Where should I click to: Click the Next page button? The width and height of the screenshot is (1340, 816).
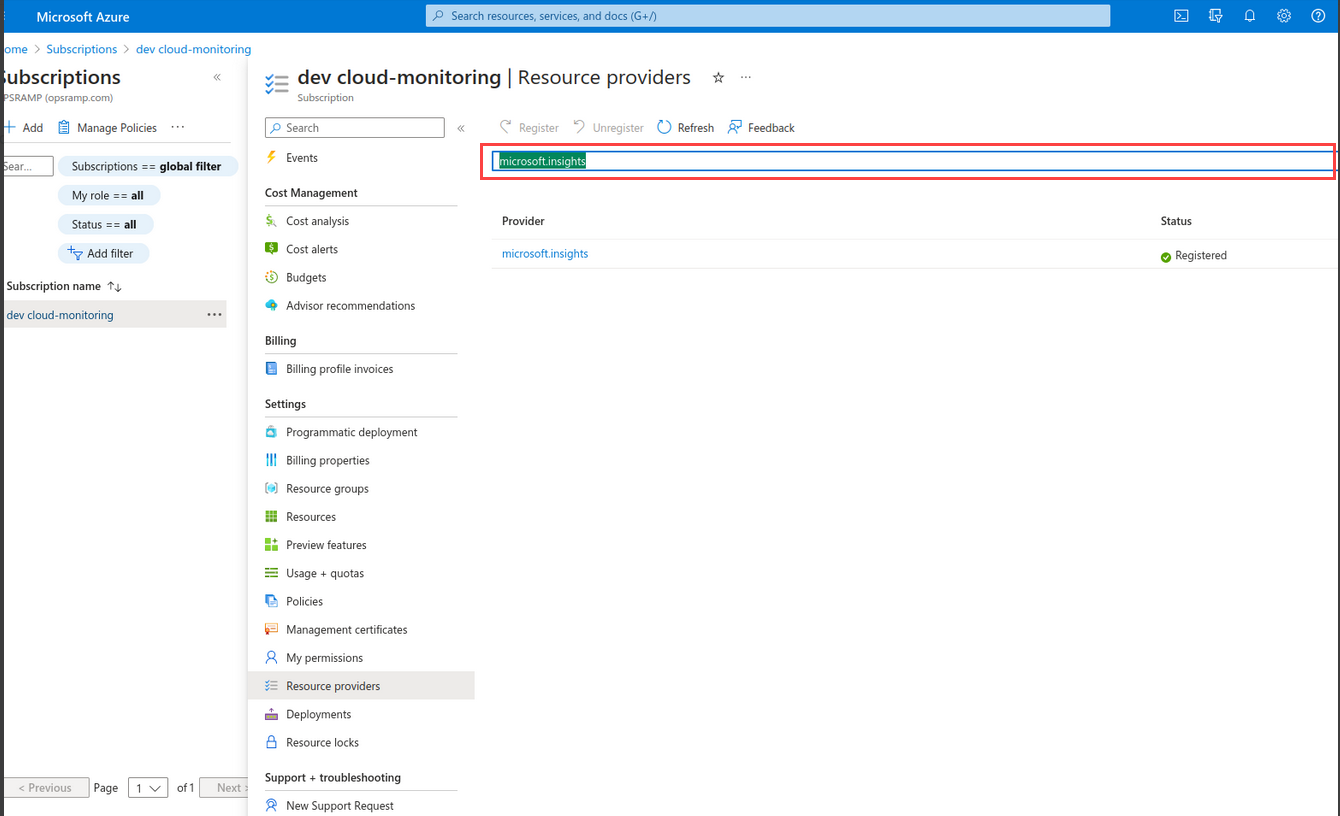(225, 788)
